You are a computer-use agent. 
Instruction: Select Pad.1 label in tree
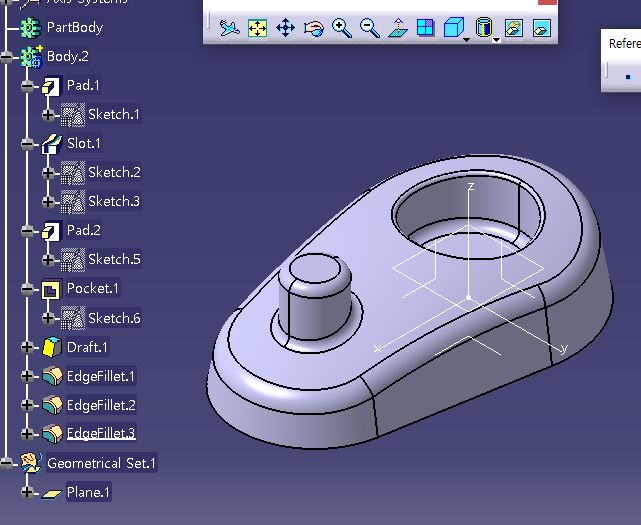pos(83,85)
